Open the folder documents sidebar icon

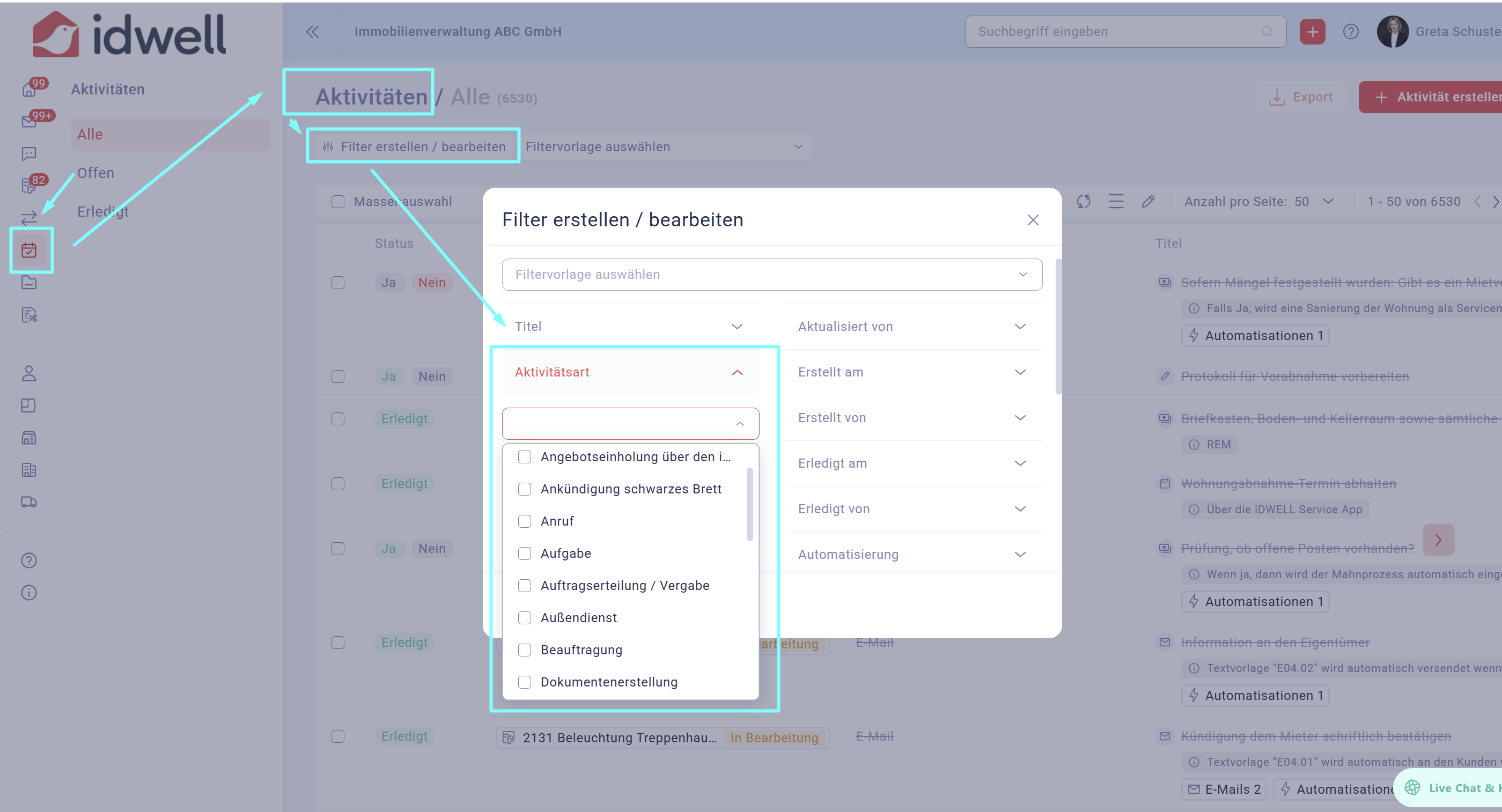point(29,283)
